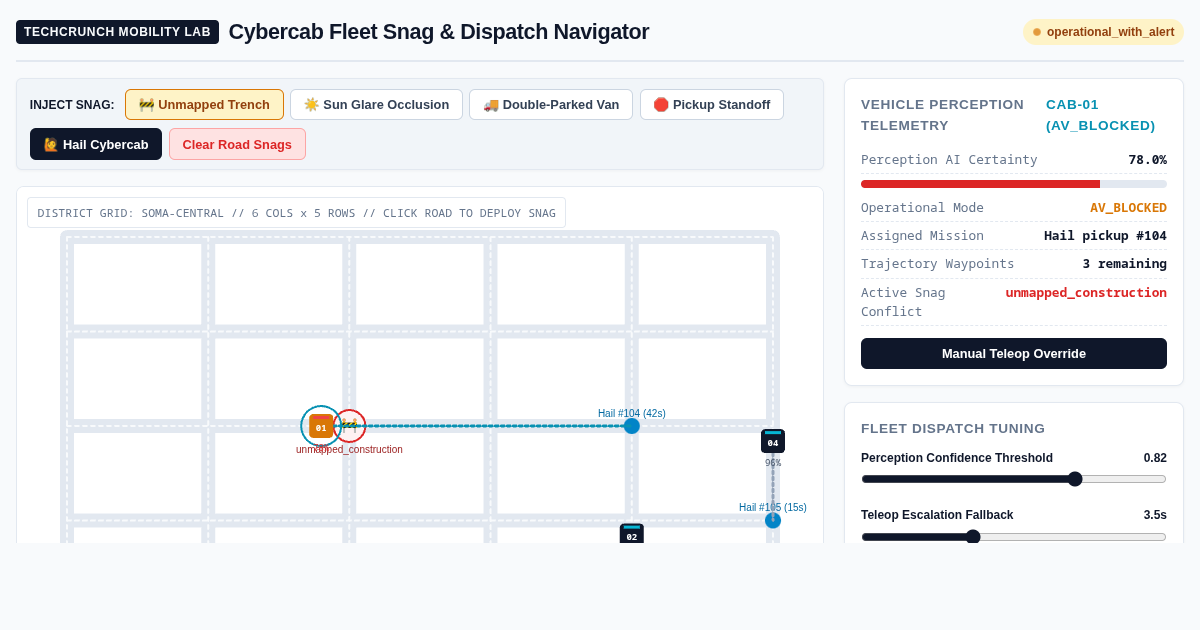
Task: Click the Hail pickup #104 mission value
Action: click(1105, 235)
